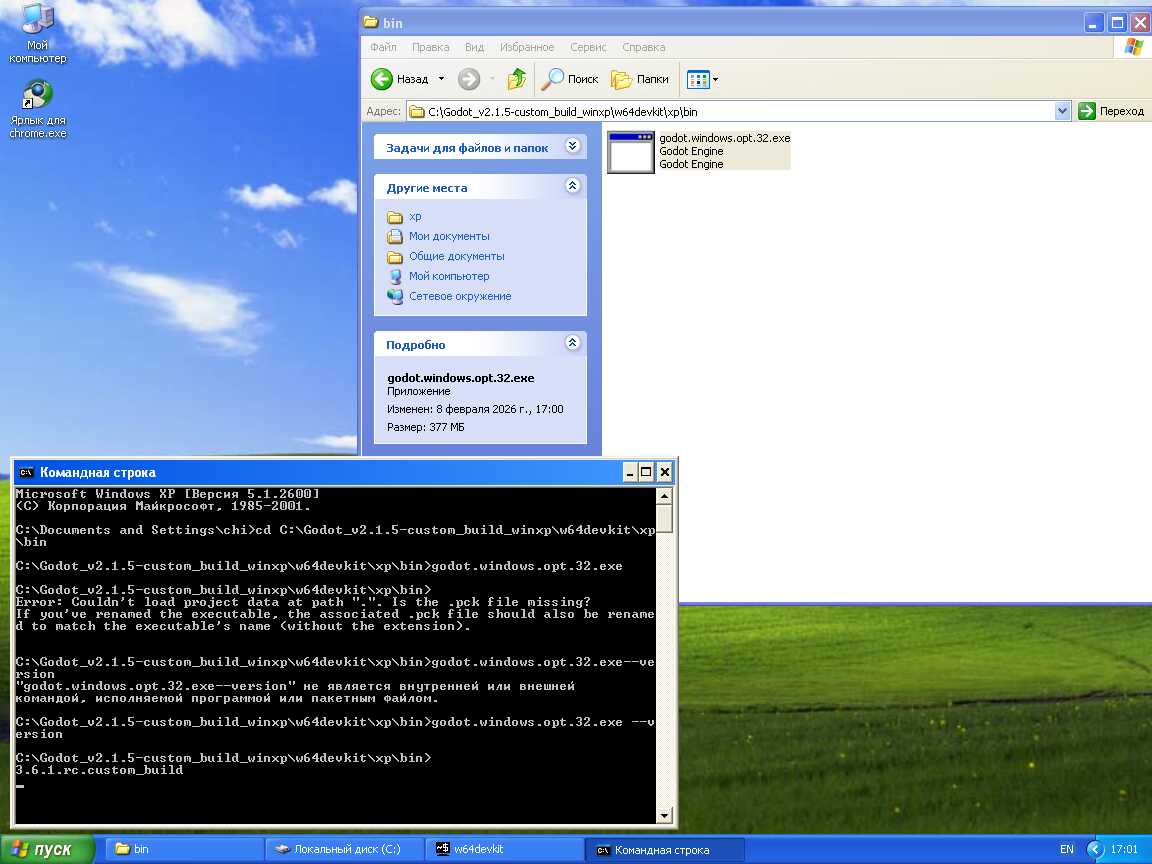Click 'Размер: 377 МБ' detail text

[425, 427]
